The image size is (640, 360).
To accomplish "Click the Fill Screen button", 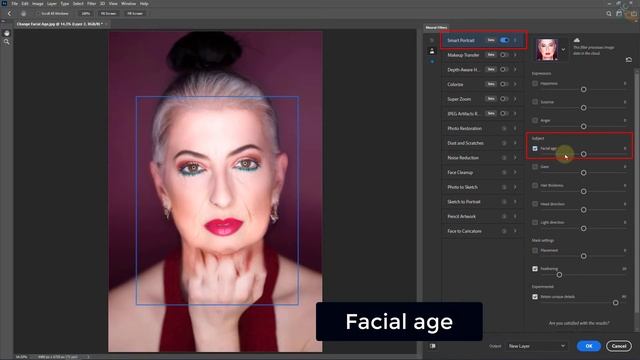I will pyautogui.click(x=135, y=13).
